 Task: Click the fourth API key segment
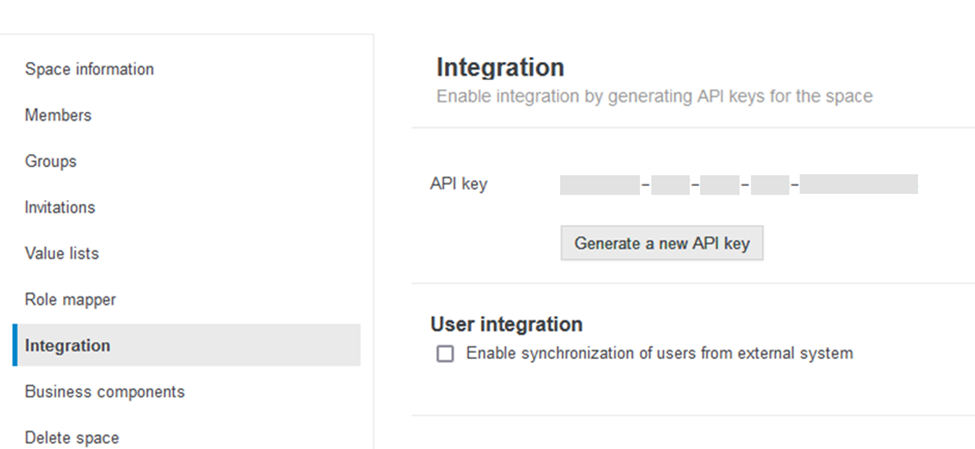[770, 184]
